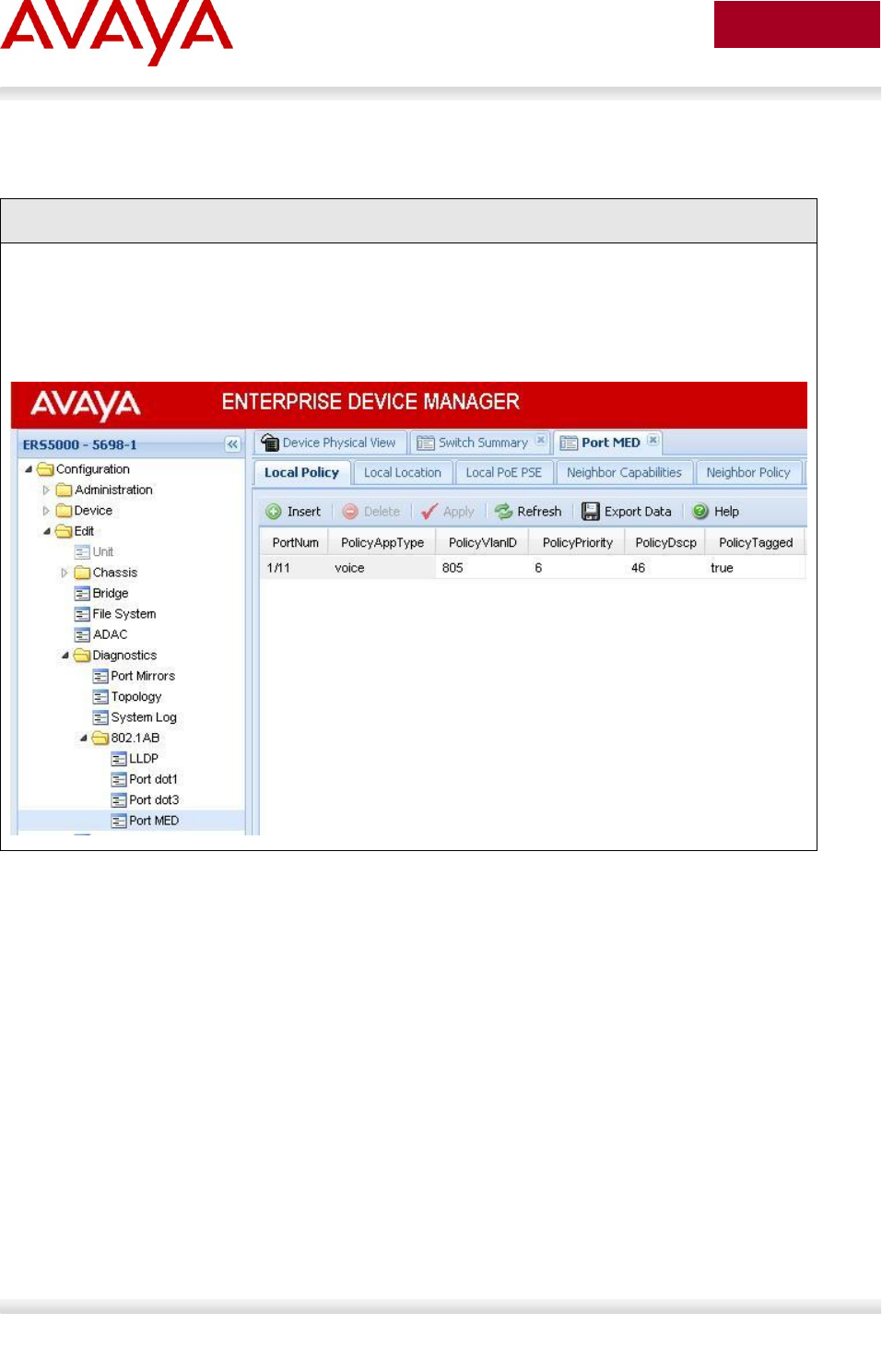Collapse the Diagnostics folder arrow
Screen dimensions: 882x1372
click(65, 656)
